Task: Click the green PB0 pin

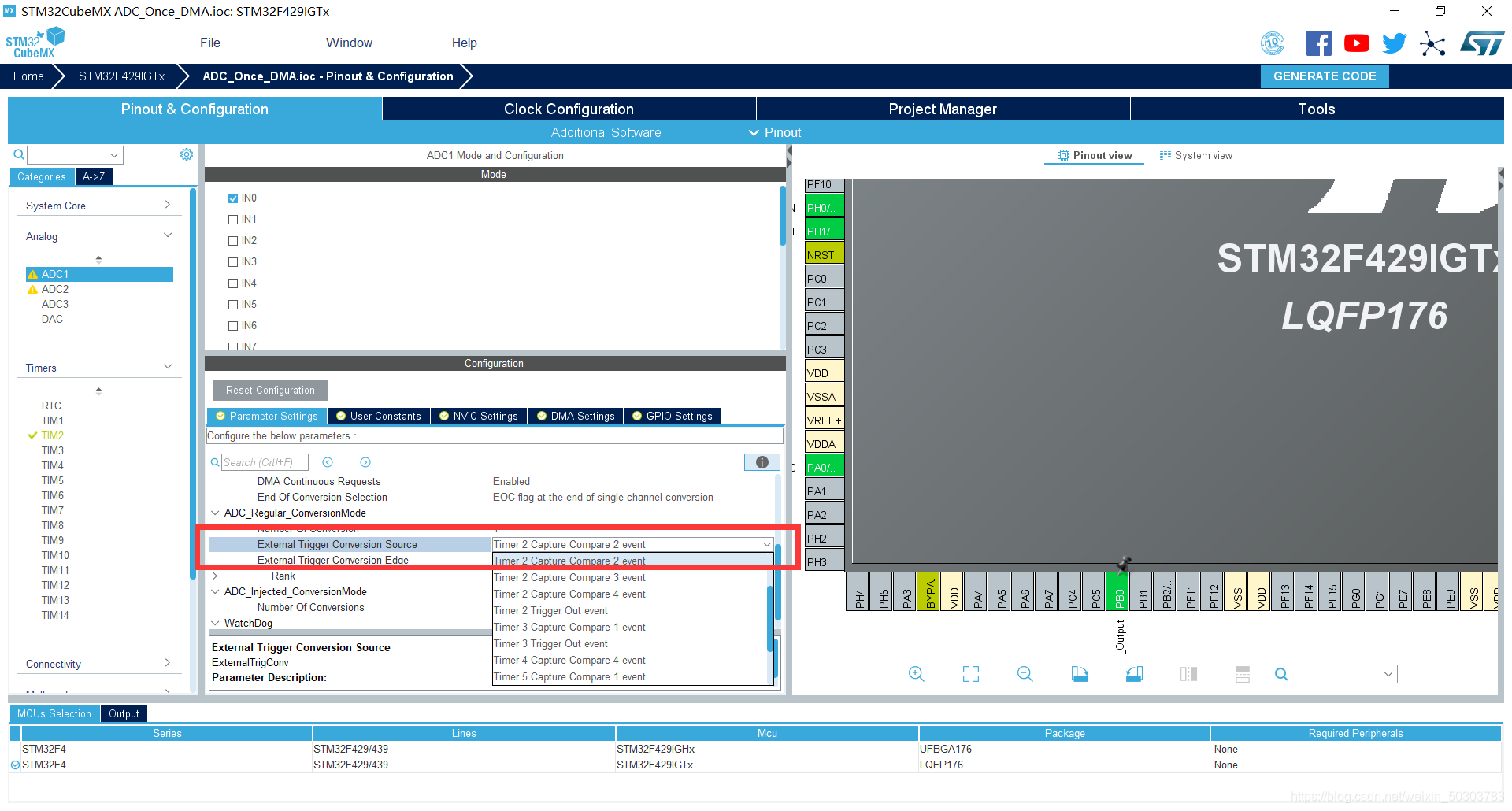Action: coord(1119,591)
